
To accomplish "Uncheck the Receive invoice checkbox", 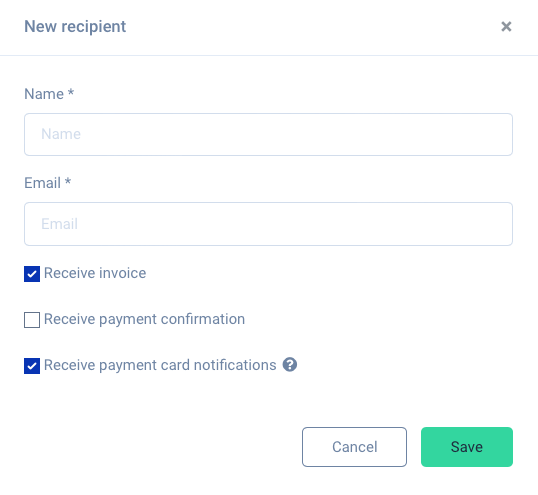I will [x=32, y=274].
